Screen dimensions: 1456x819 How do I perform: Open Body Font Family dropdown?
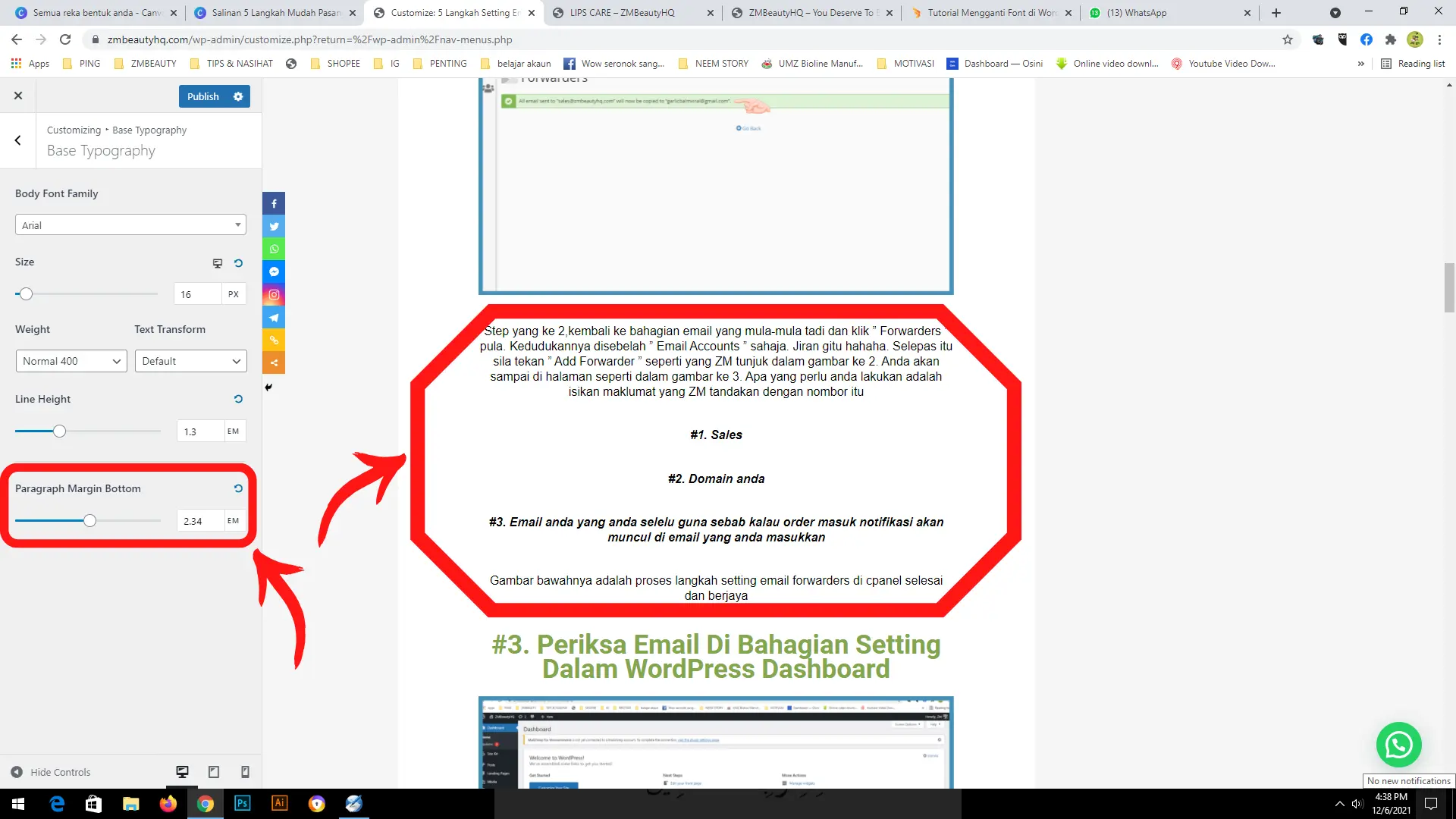click(x=130, y=224)
